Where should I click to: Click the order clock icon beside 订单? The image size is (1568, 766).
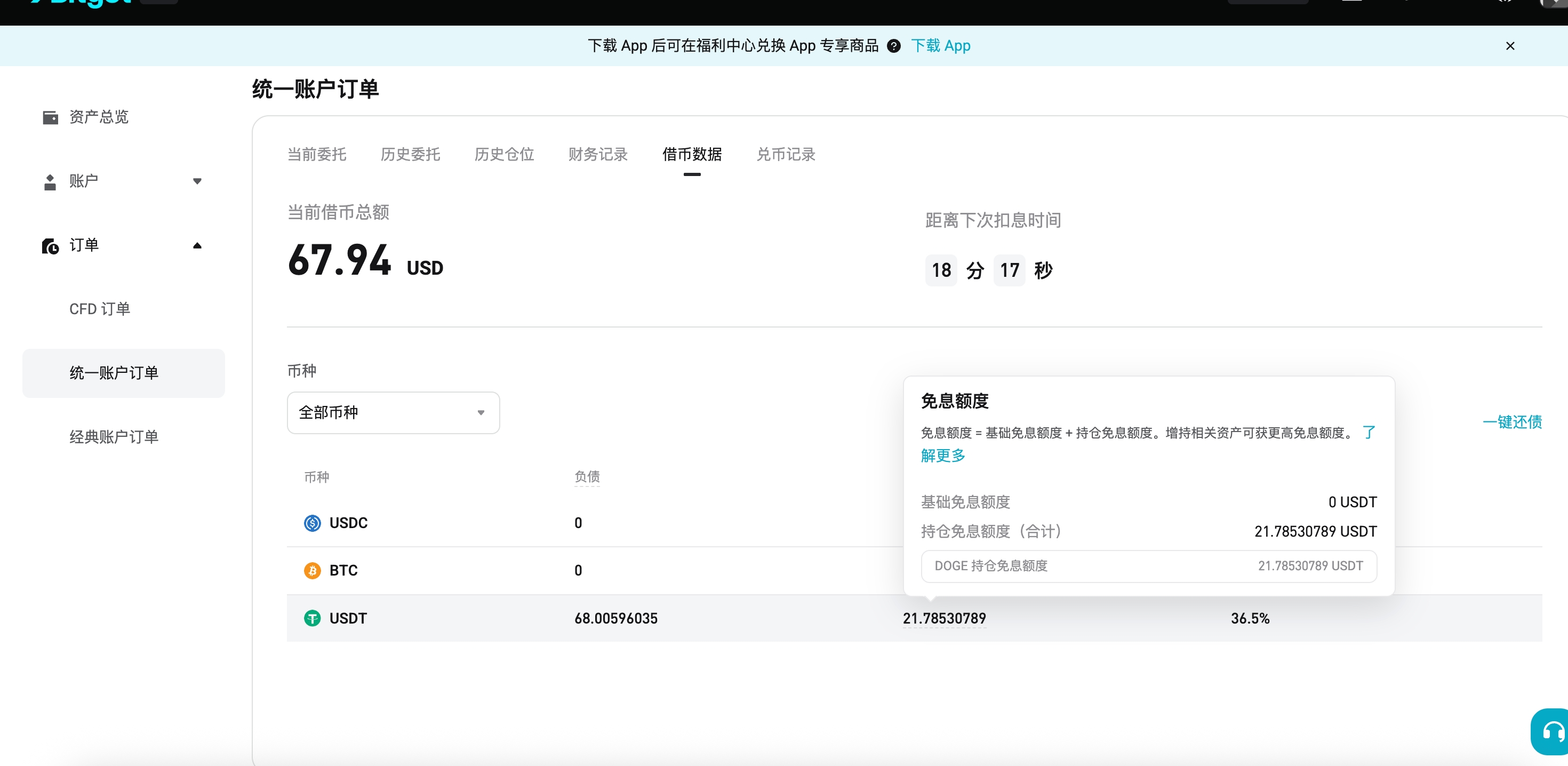point(50,245)
